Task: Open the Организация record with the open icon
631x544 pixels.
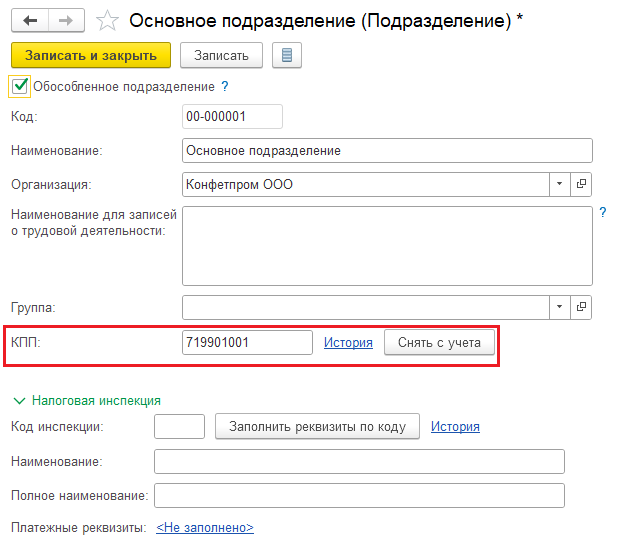Action: click(x=581, y=184)
